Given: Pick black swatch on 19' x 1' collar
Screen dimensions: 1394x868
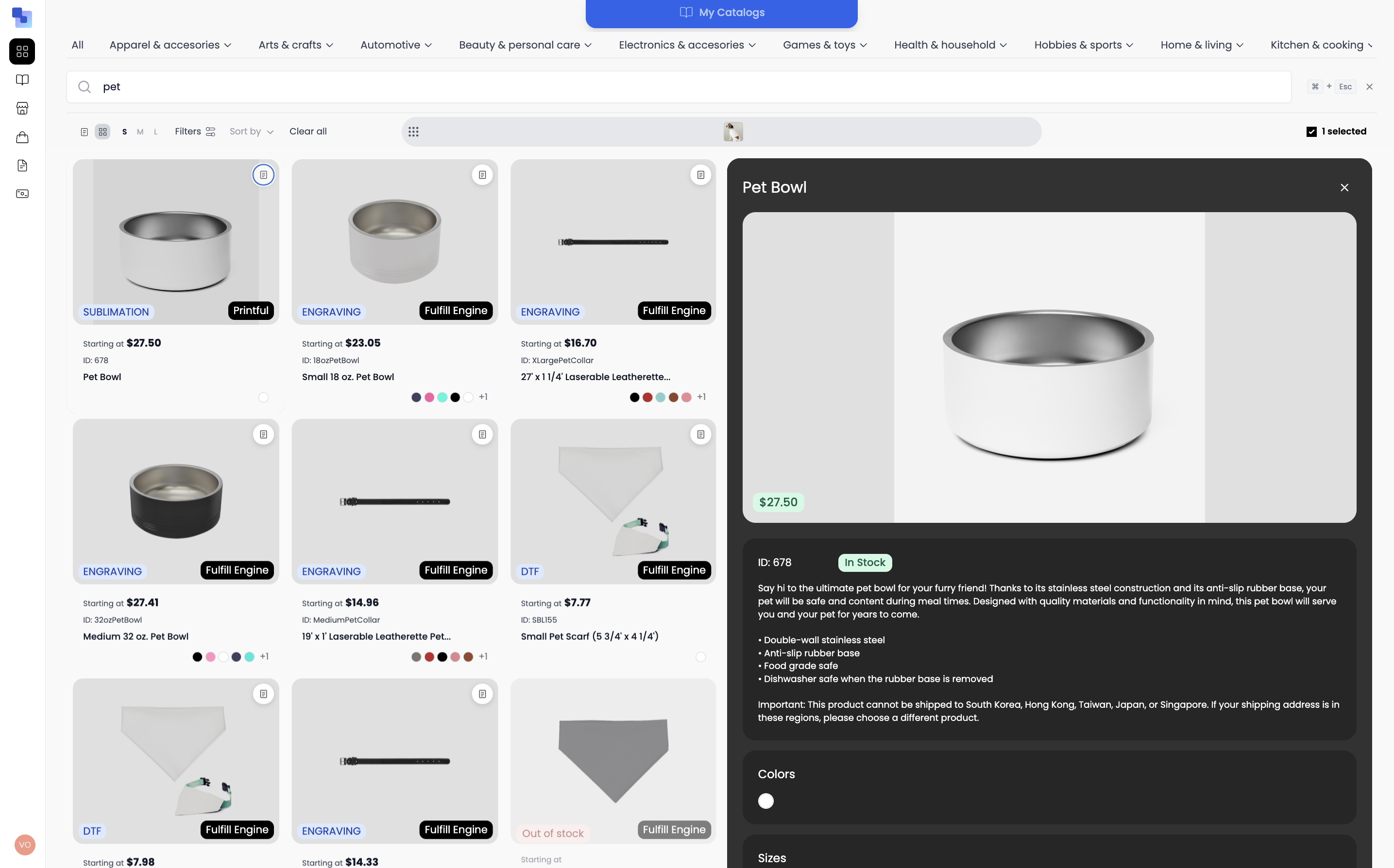Looking at the screenshot, I should [442, 657].
